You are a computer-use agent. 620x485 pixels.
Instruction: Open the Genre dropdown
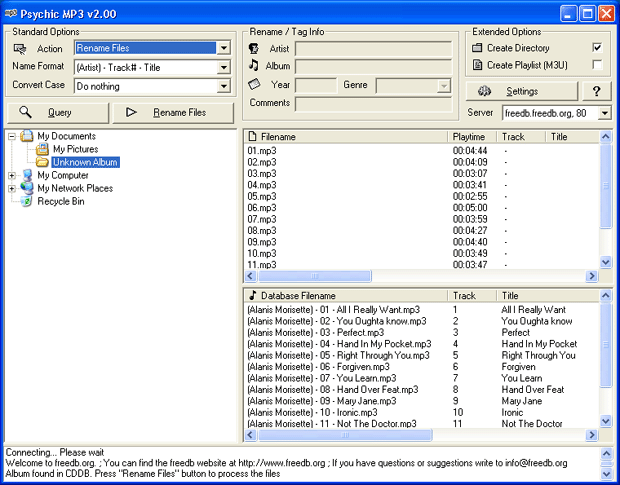444,86
